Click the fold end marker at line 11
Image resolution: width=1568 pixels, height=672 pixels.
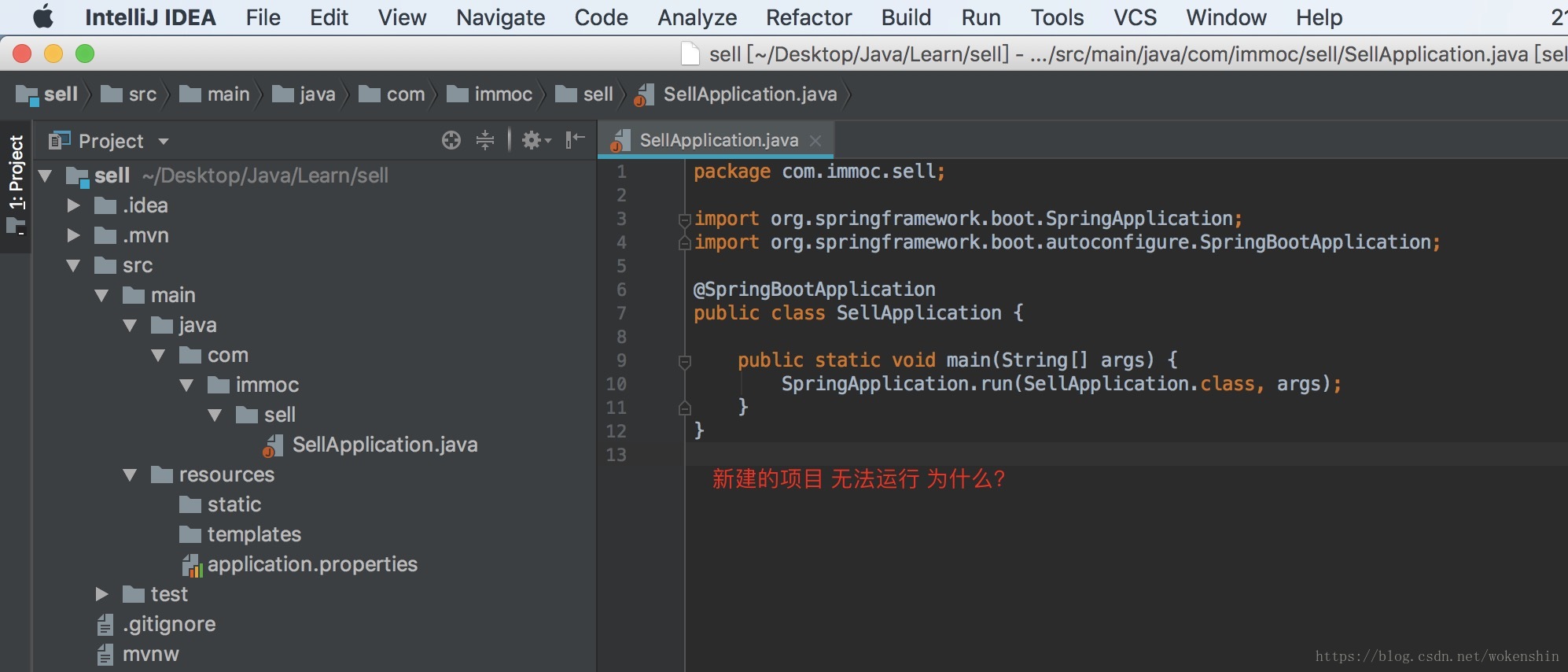pyautogui.click(x=684, y=408)
